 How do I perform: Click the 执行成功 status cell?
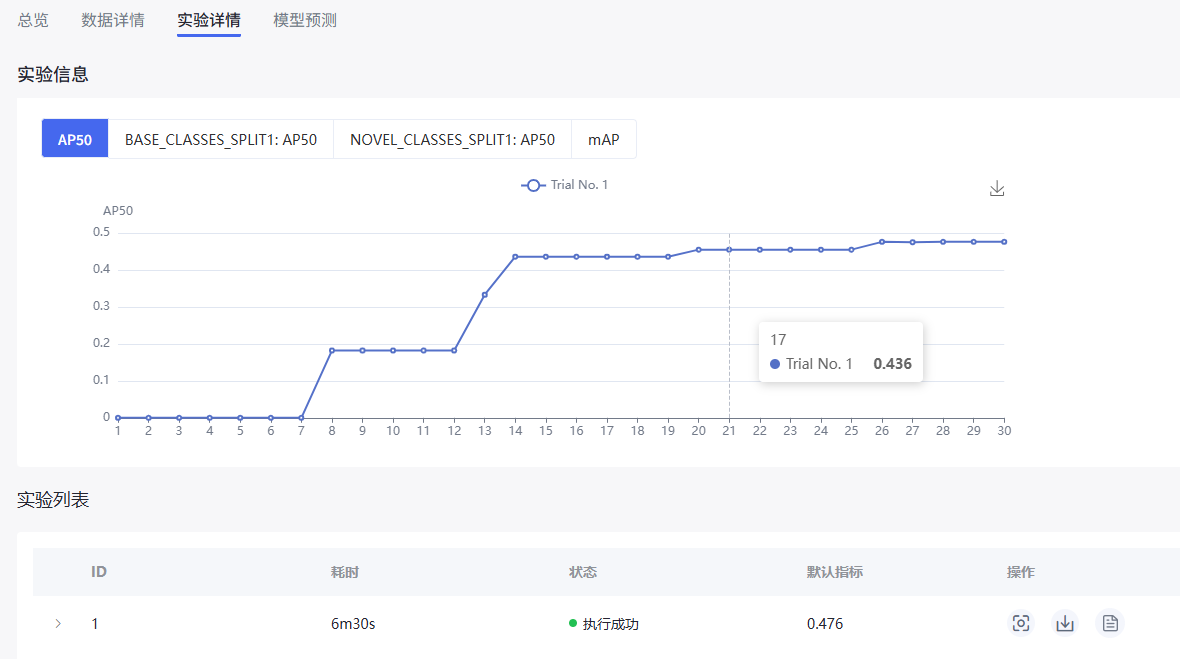point(604,624)
